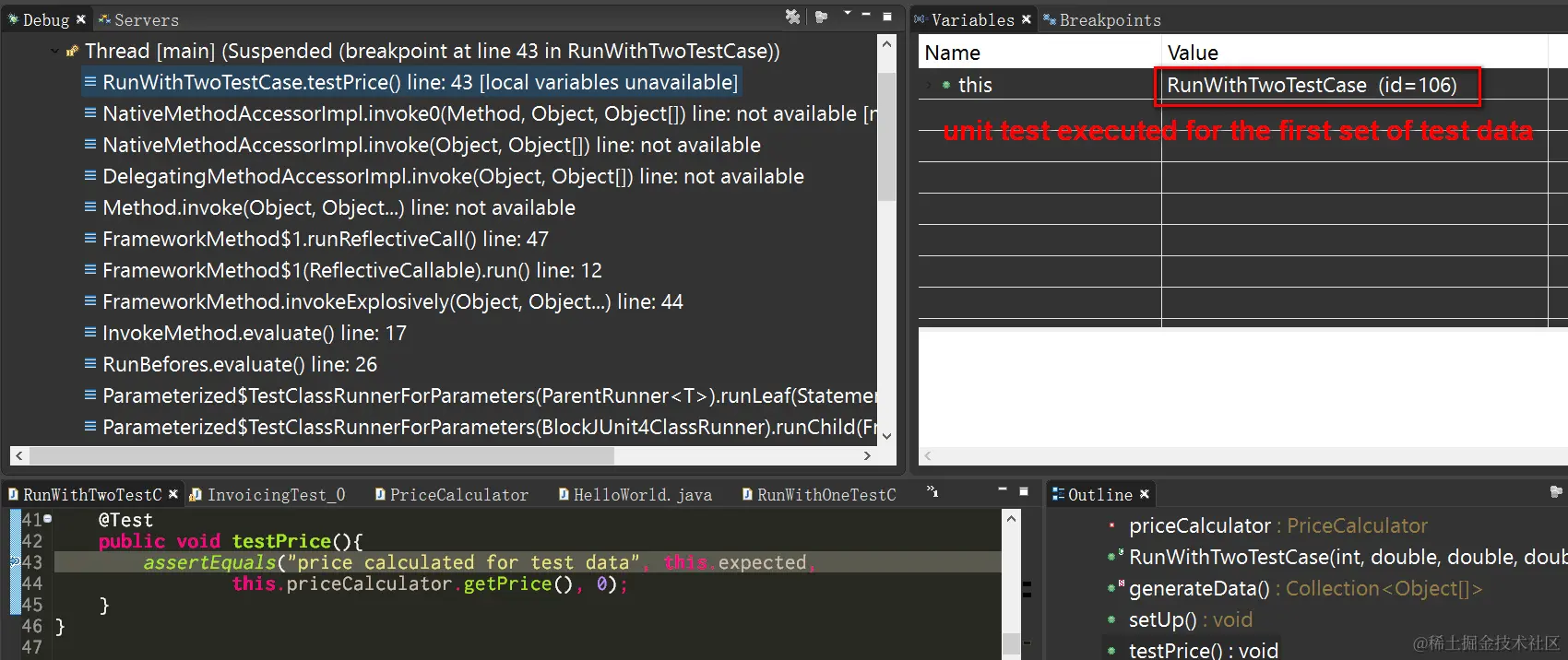Switch to the RunWithTwoTestC editor tab
1568x660 pixels.
point(91,495)
